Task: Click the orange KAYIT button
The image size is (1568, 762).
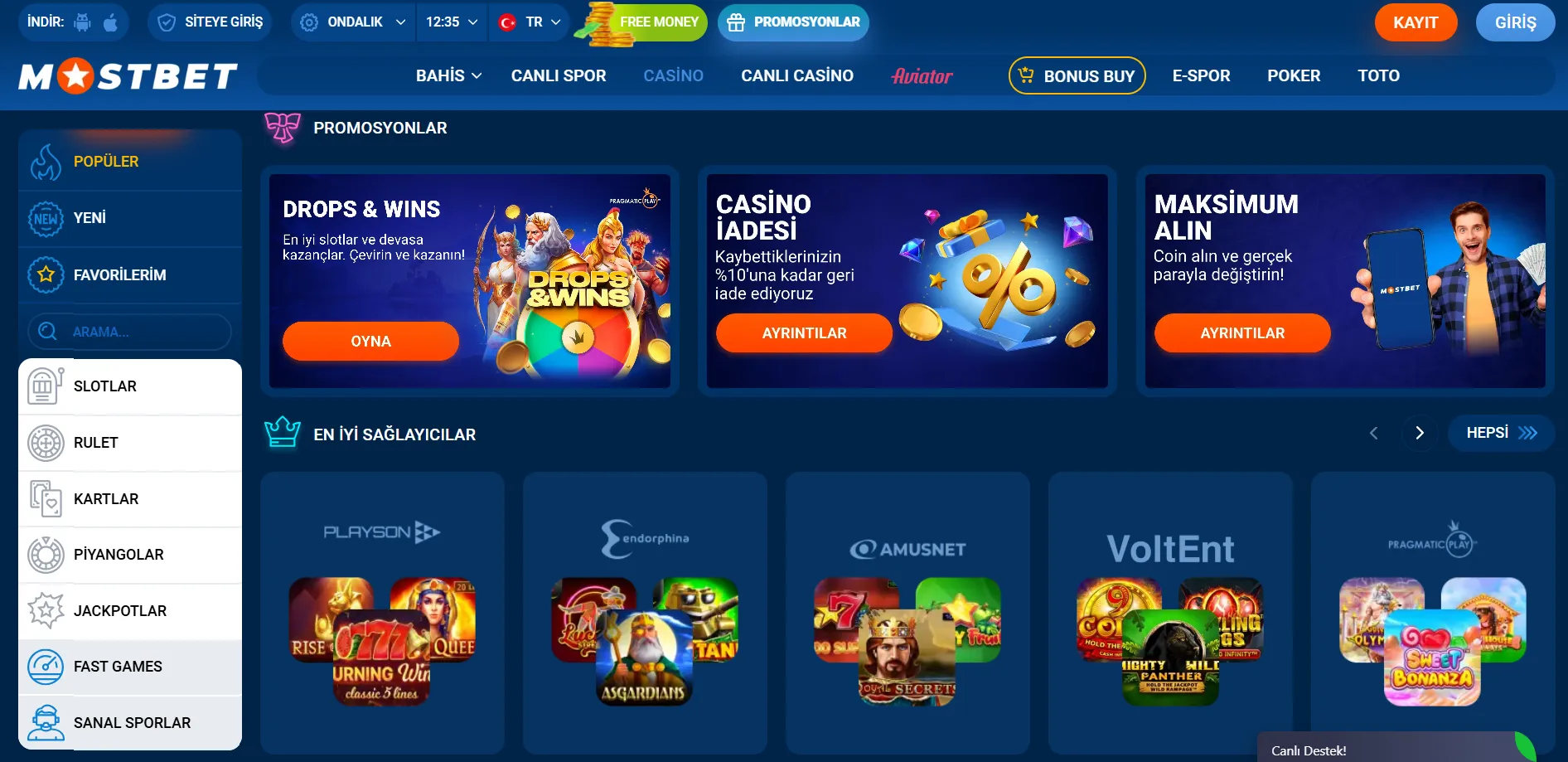Action: (x=1416, y=22)
